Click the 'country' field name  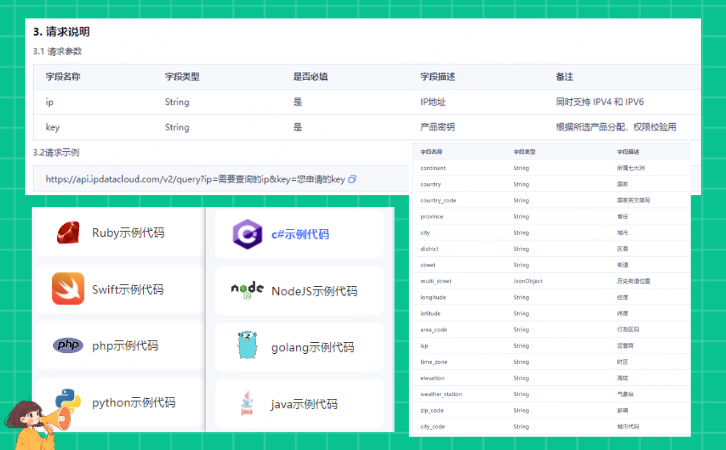coord(431,184)
